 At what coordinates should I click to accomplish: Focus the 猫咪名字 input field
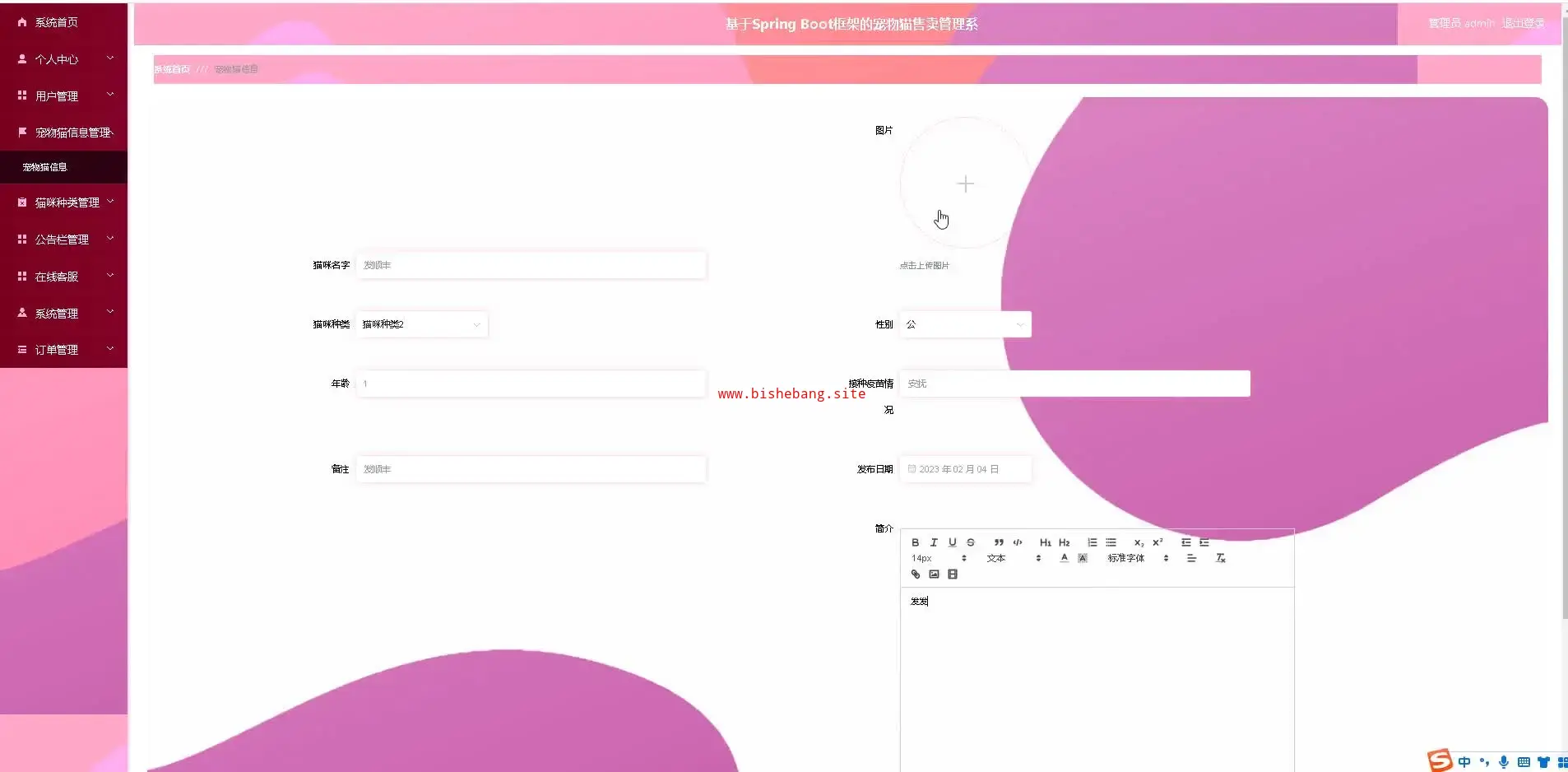pos(531,265)
